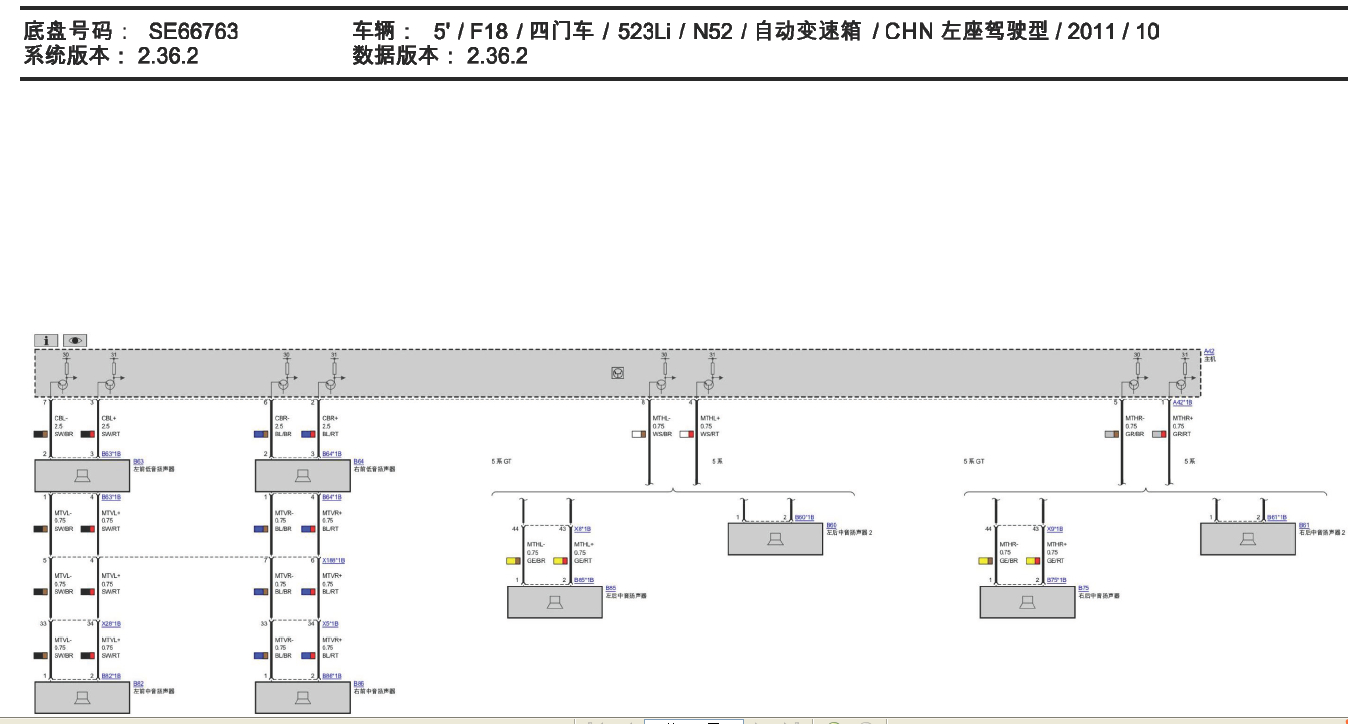Open the B65 left rear midrange link
This screenshot has height=724, width=1348.
610,588
